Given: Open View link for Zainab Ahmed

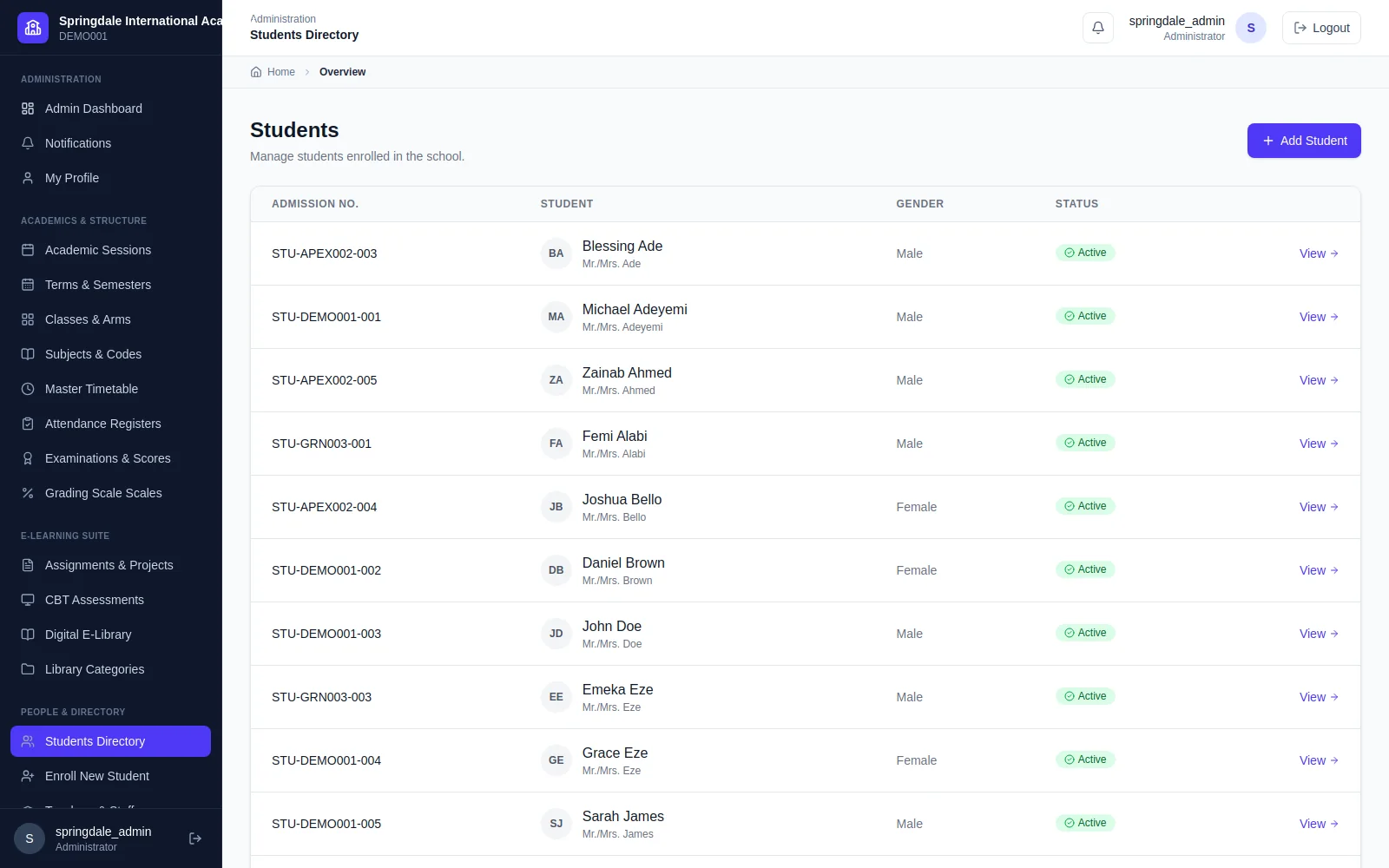Looking at the screenshot, I should [1319, 380].
